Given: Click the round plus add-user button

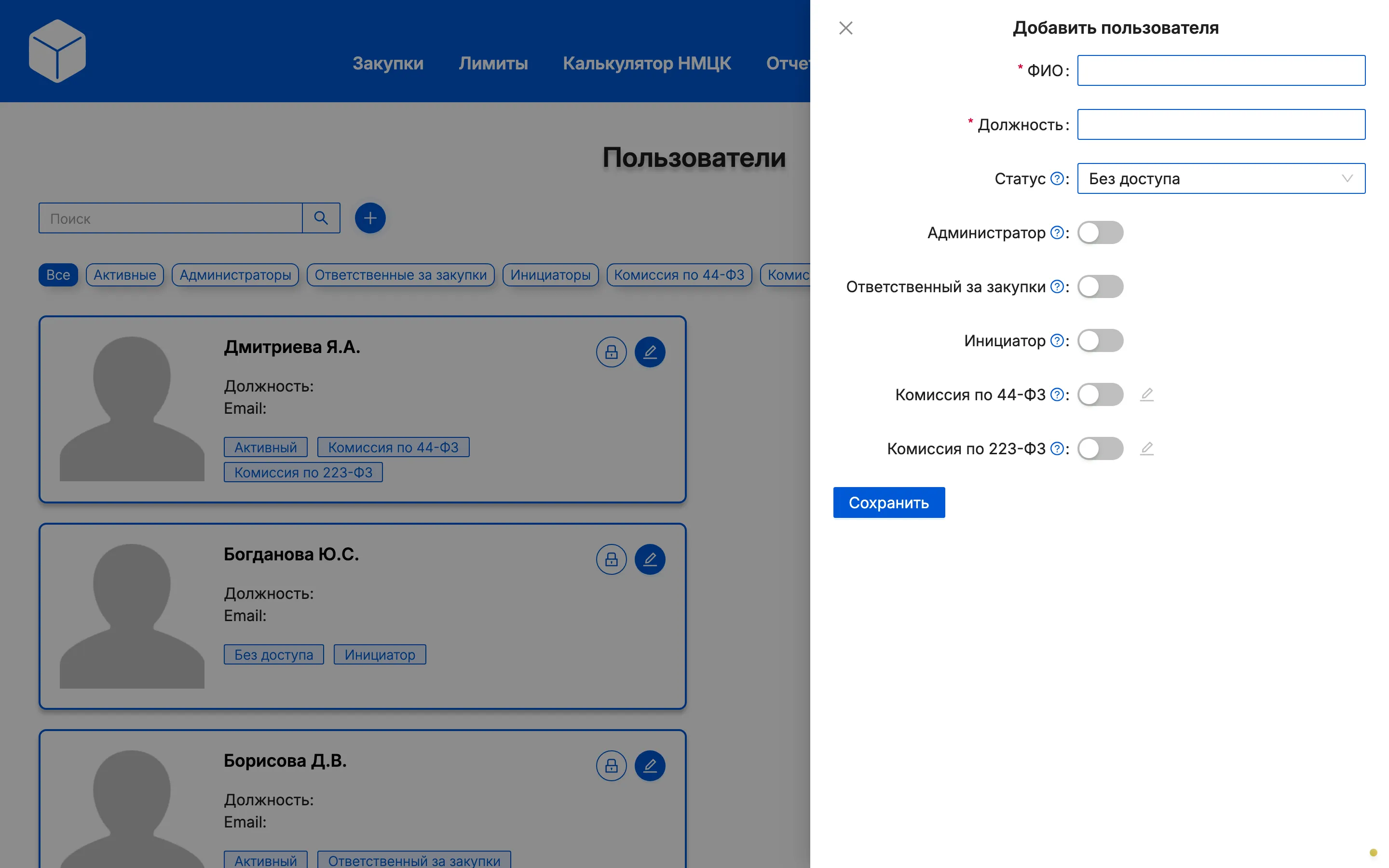Looking at the screenshot, I should coord(370,218).
